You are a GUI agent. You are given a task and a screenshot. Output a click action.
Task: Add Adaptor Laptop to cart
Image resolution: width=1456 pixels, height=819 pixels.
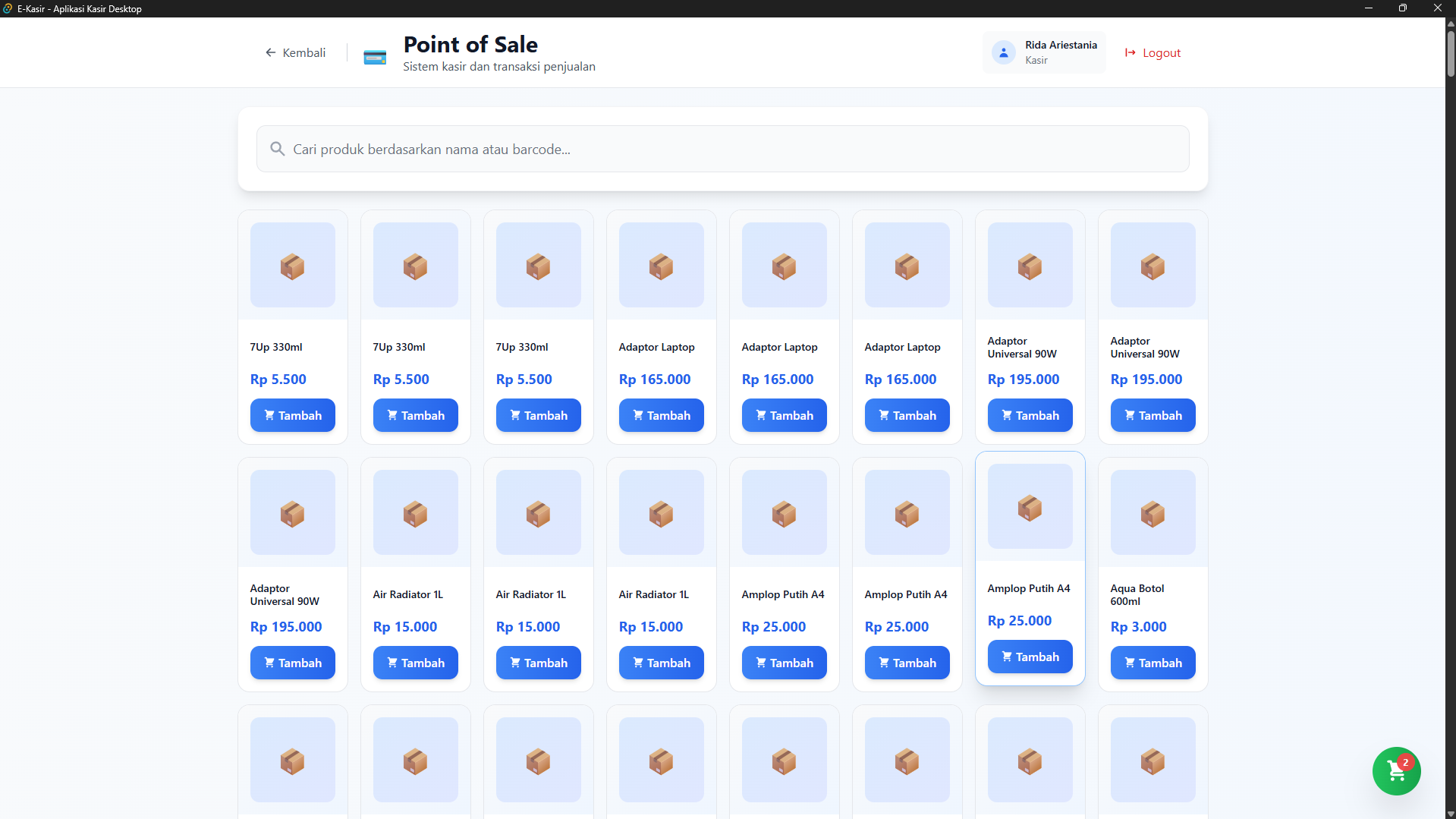pos(661,415)
